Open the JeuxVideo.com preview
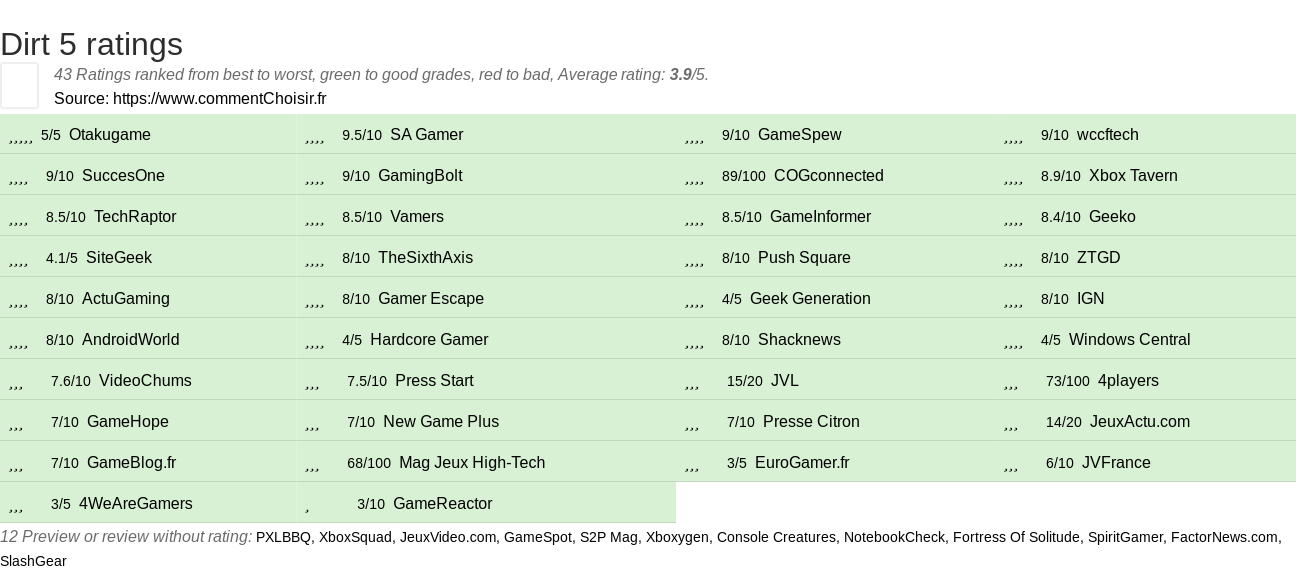Screen dimensions: 1296x572 click(x=448, y=537)
